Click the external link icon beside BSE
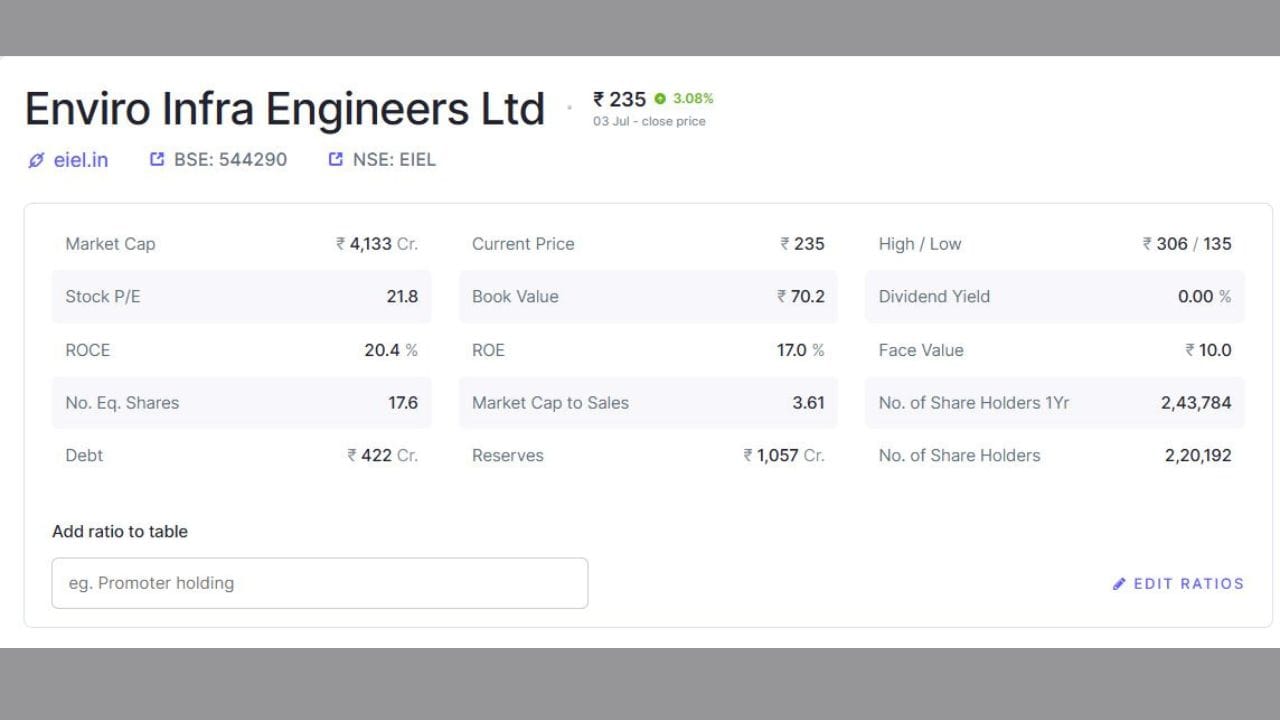This screenshot has height=720, width=1280. 157,159
